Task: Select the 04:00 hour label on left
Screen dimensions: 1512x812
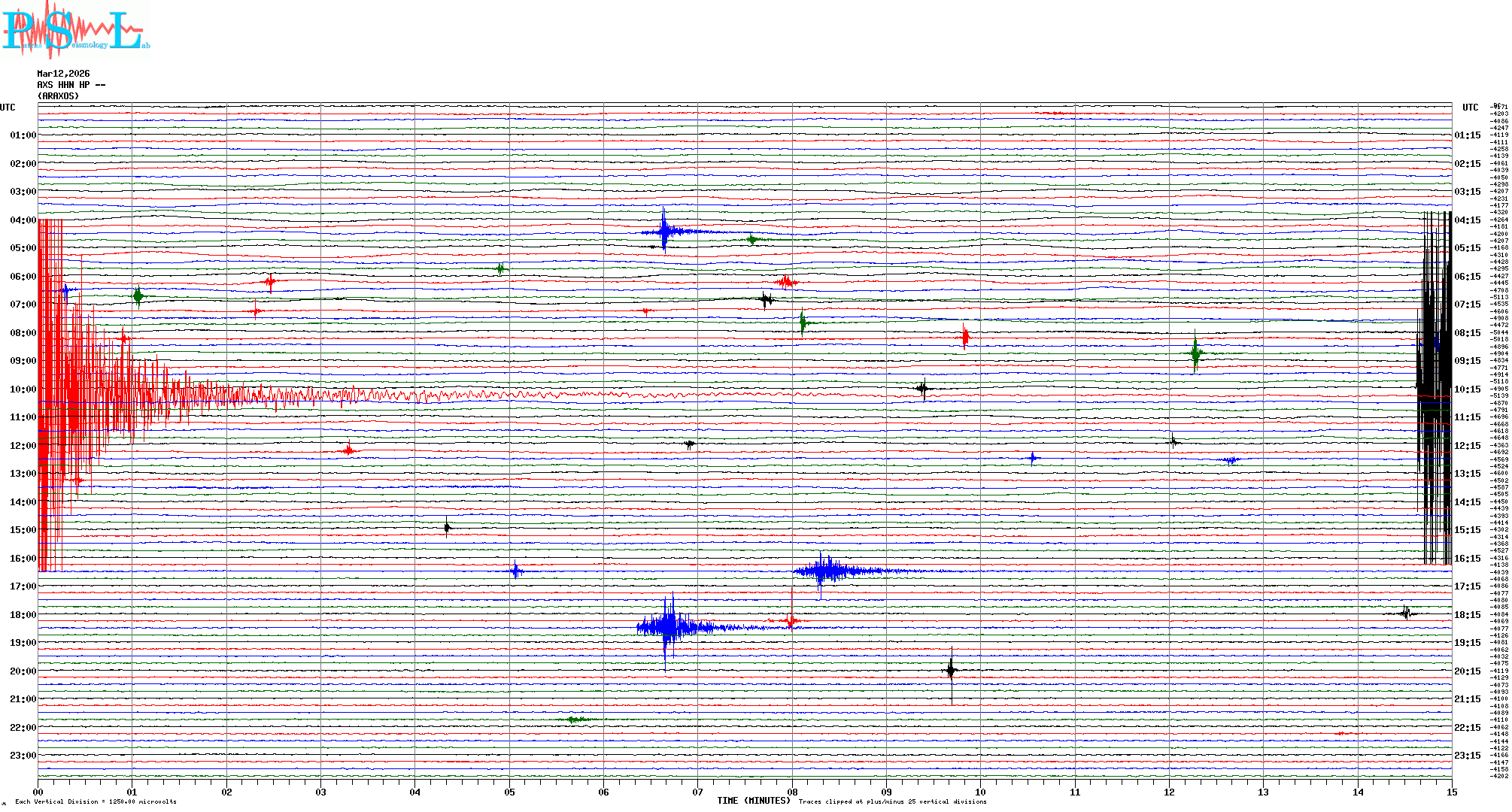Action: coord(23,220)
